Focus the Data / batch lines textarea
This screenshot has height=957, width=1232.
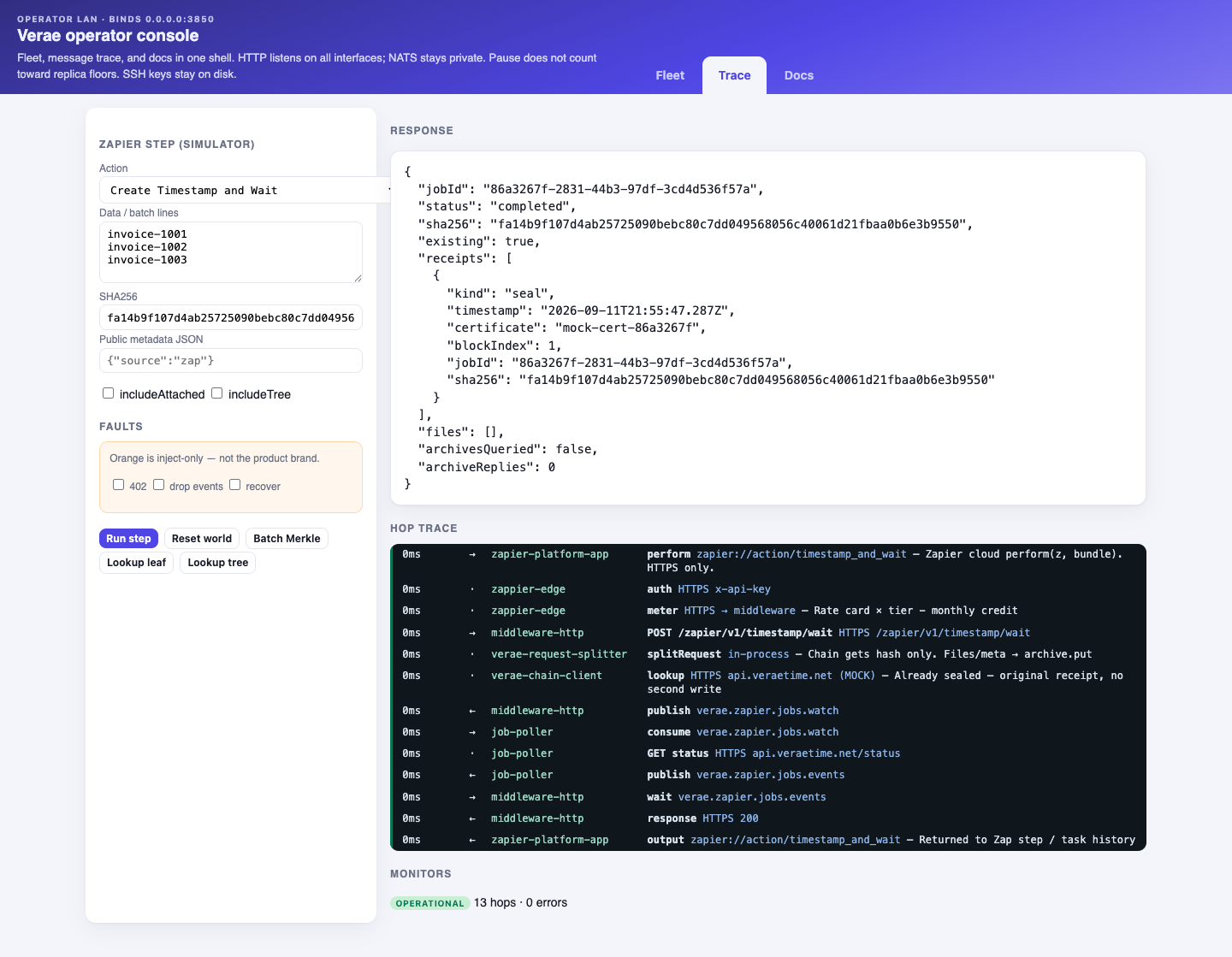click(x=231, y=252)
